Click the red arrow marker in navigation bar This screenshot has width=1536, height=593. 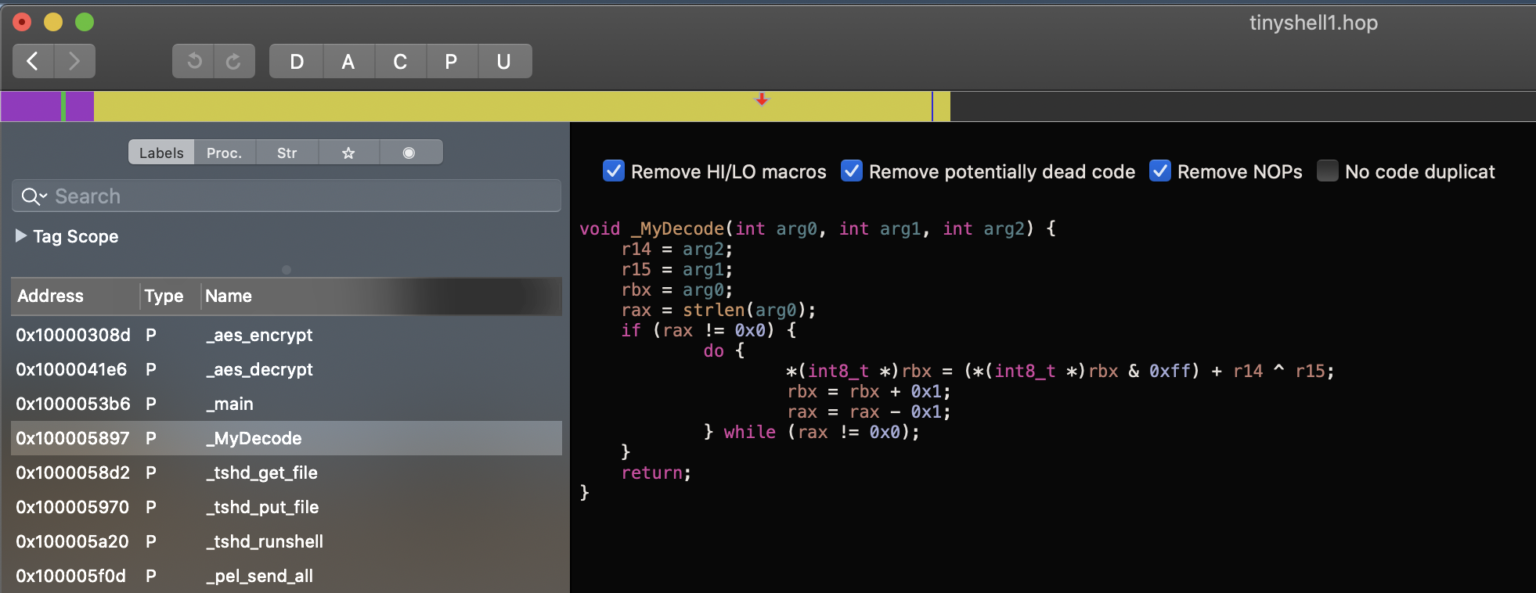point(762,99)
